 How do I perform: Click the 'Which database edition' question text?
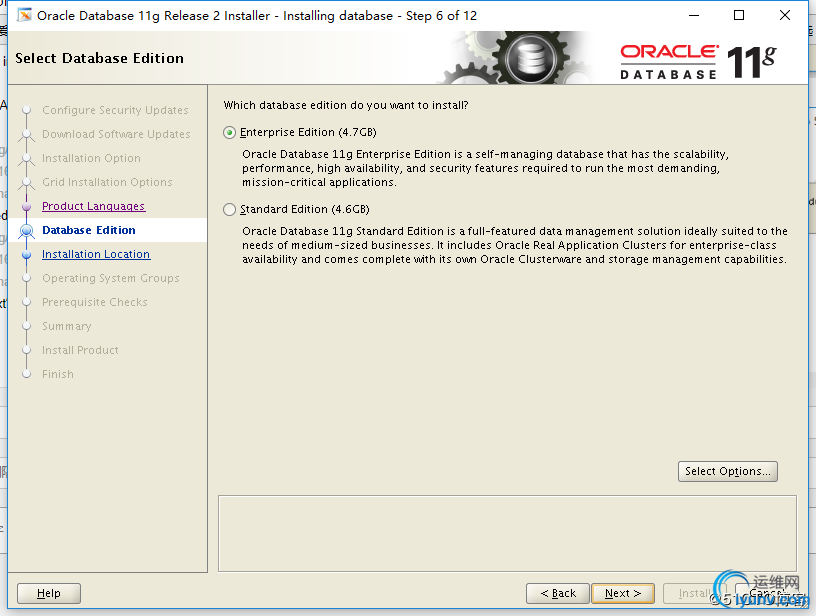pos(346,105)
